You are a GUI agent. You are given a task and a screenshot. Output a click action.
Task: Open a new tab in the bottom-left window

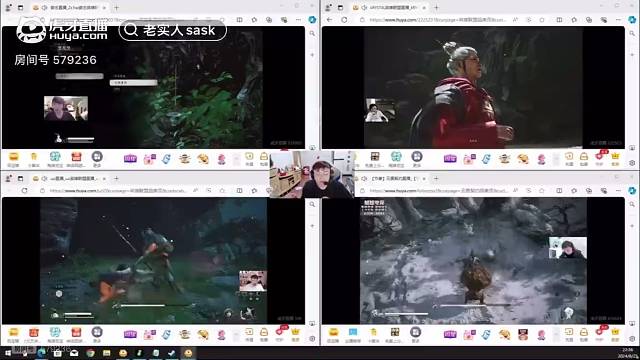116,179
